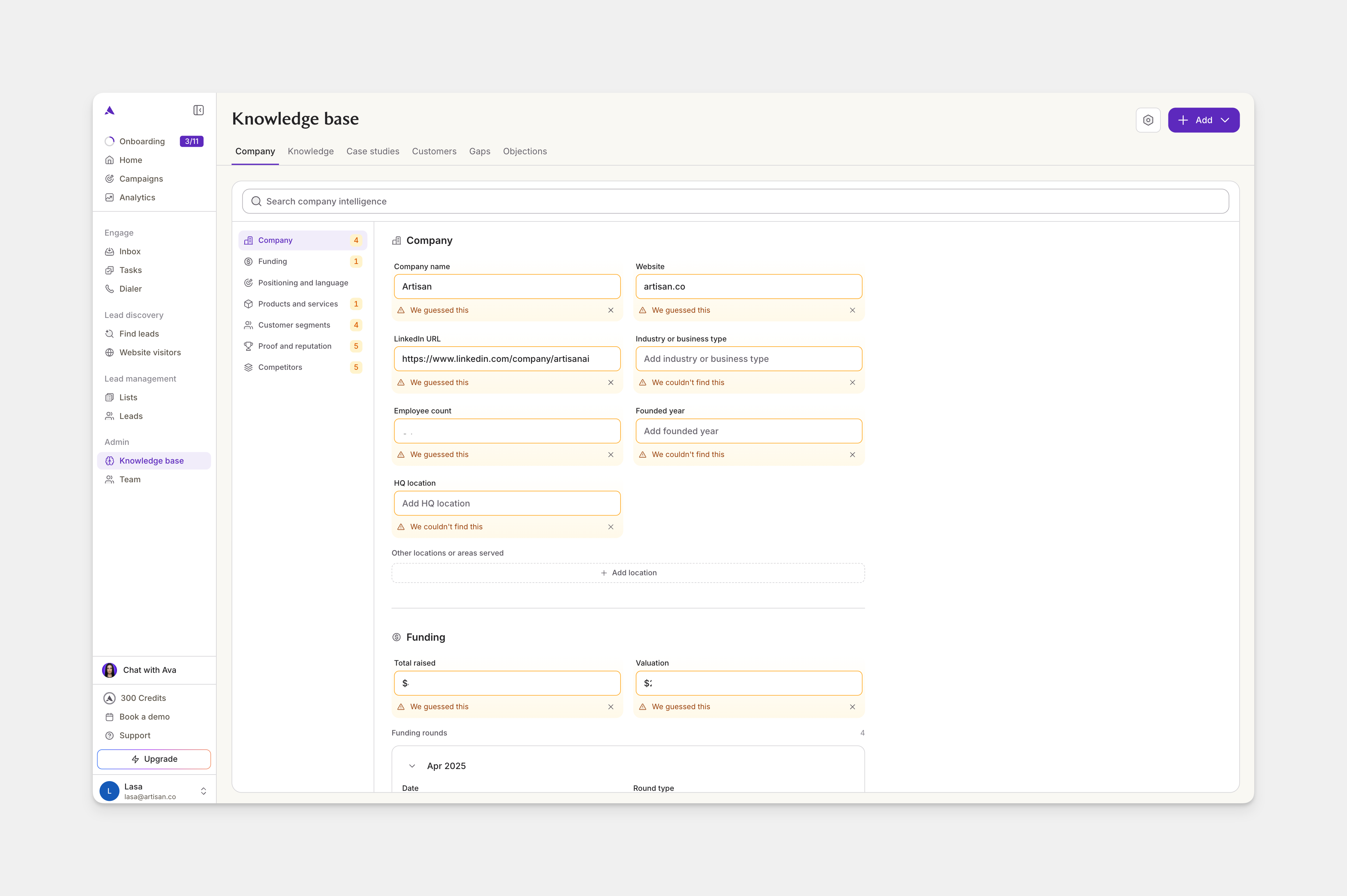
Task: Click Add location button
Action: click(628, 573)
